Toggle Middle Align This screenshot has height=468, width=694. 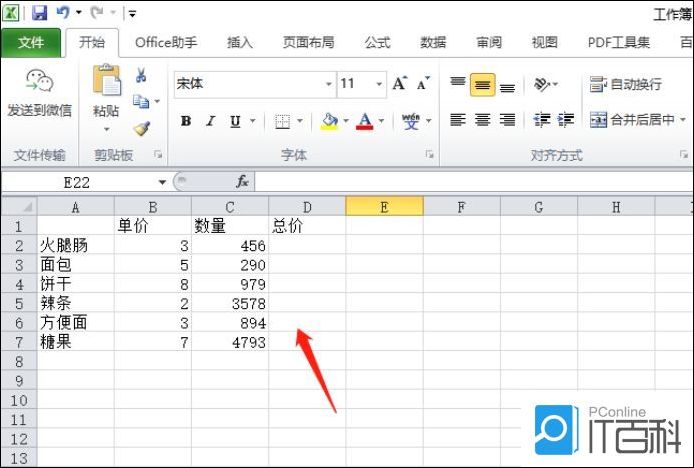coord(482,85)
